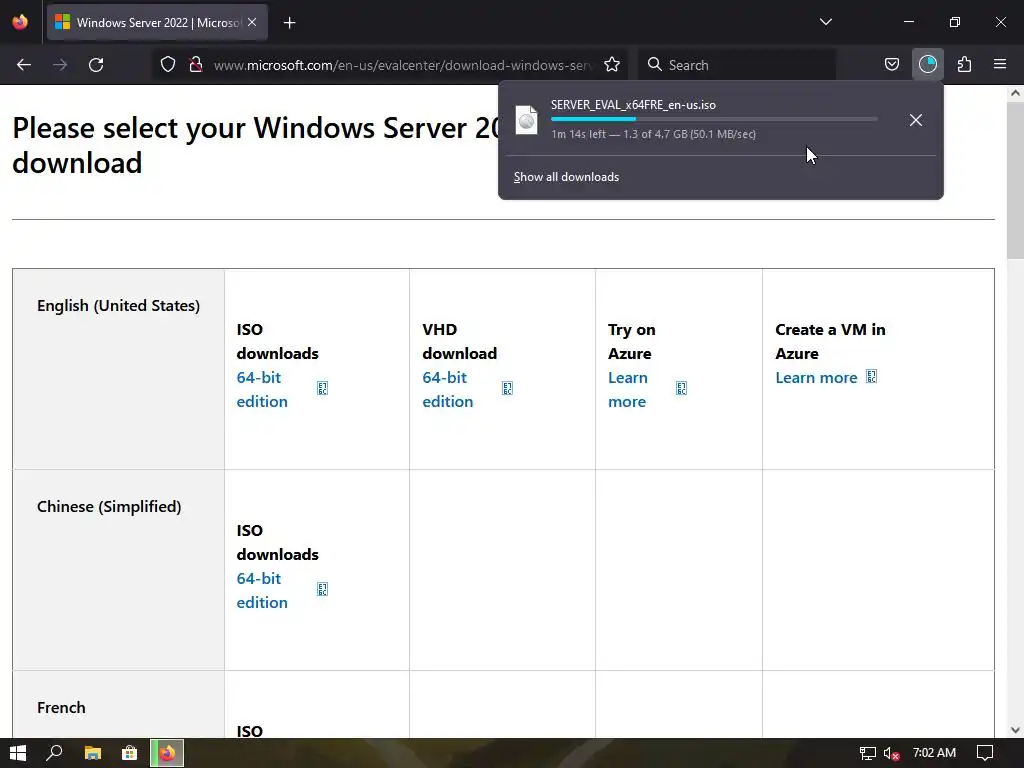1024x768 pixels.
Task: Click the Firefox taskbar button
Action: [167, 753]
